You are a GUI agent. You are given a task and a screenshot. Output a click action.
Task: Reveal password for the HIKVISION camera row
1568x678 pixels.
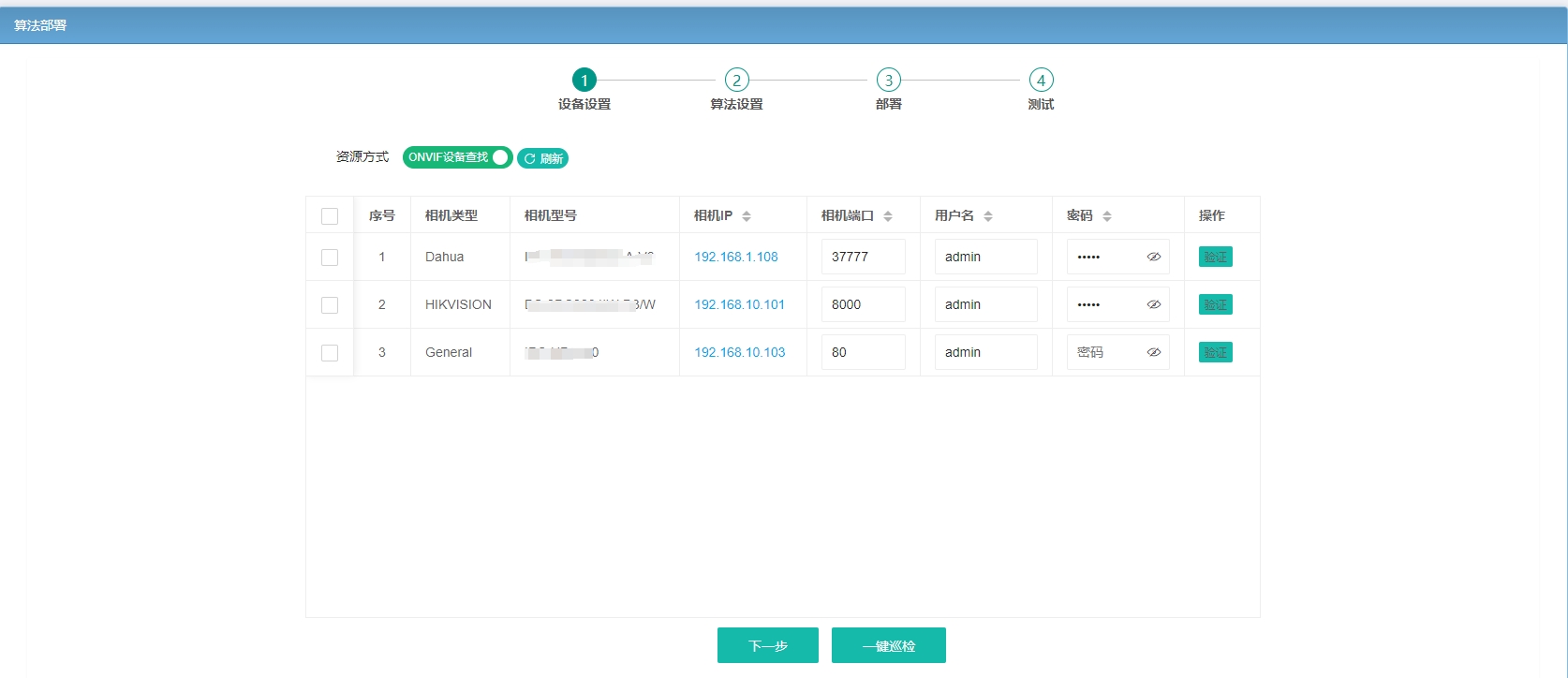pos(1153,304)
